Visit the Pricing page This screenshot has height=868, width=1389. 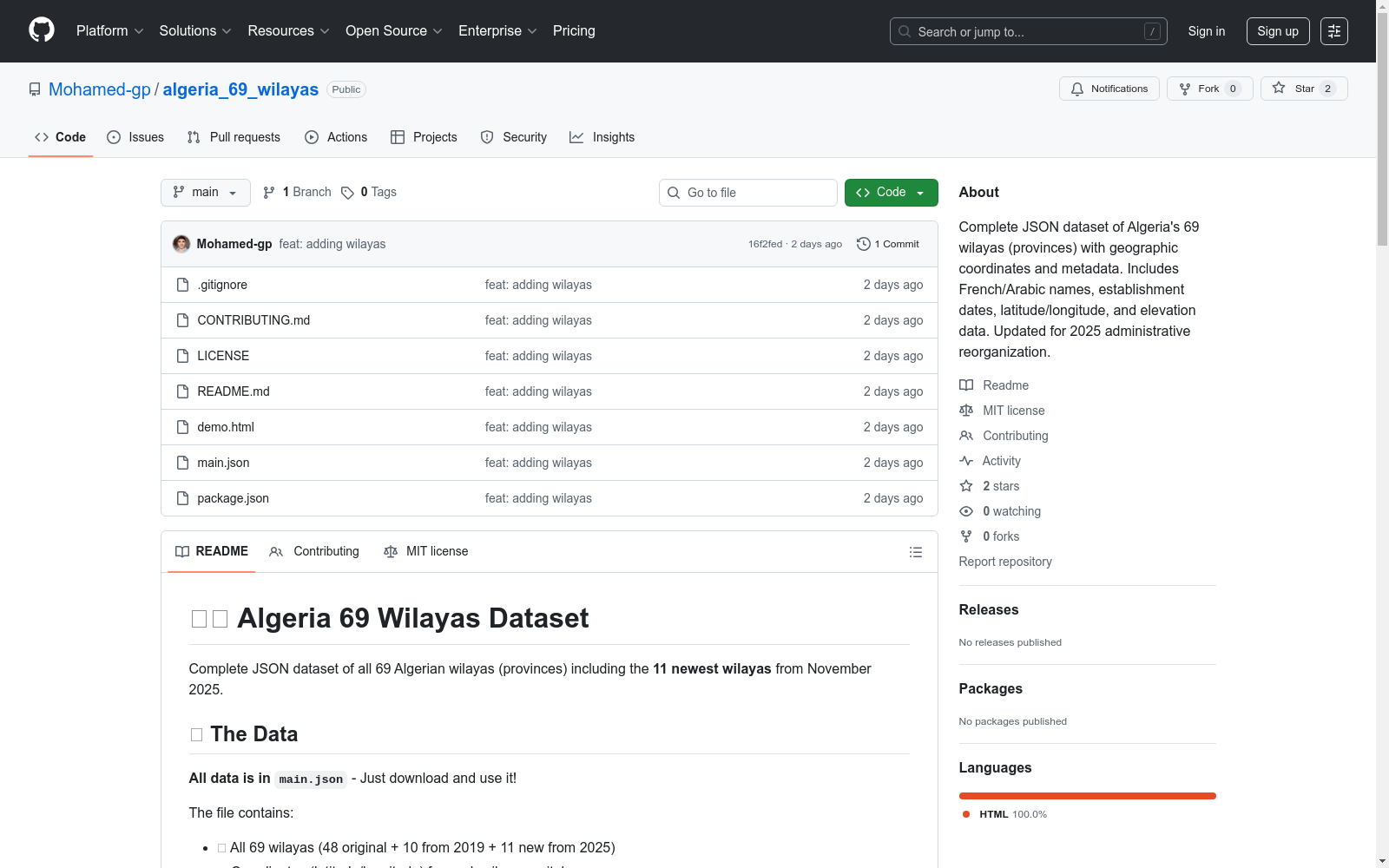(x=574, y=31)
